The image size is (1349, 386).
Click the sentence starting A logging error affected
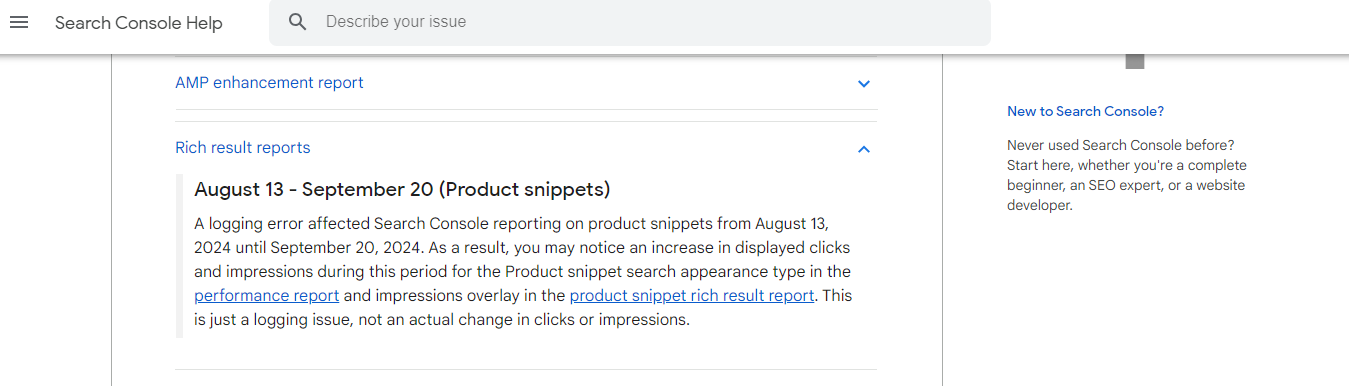[511, 235]
